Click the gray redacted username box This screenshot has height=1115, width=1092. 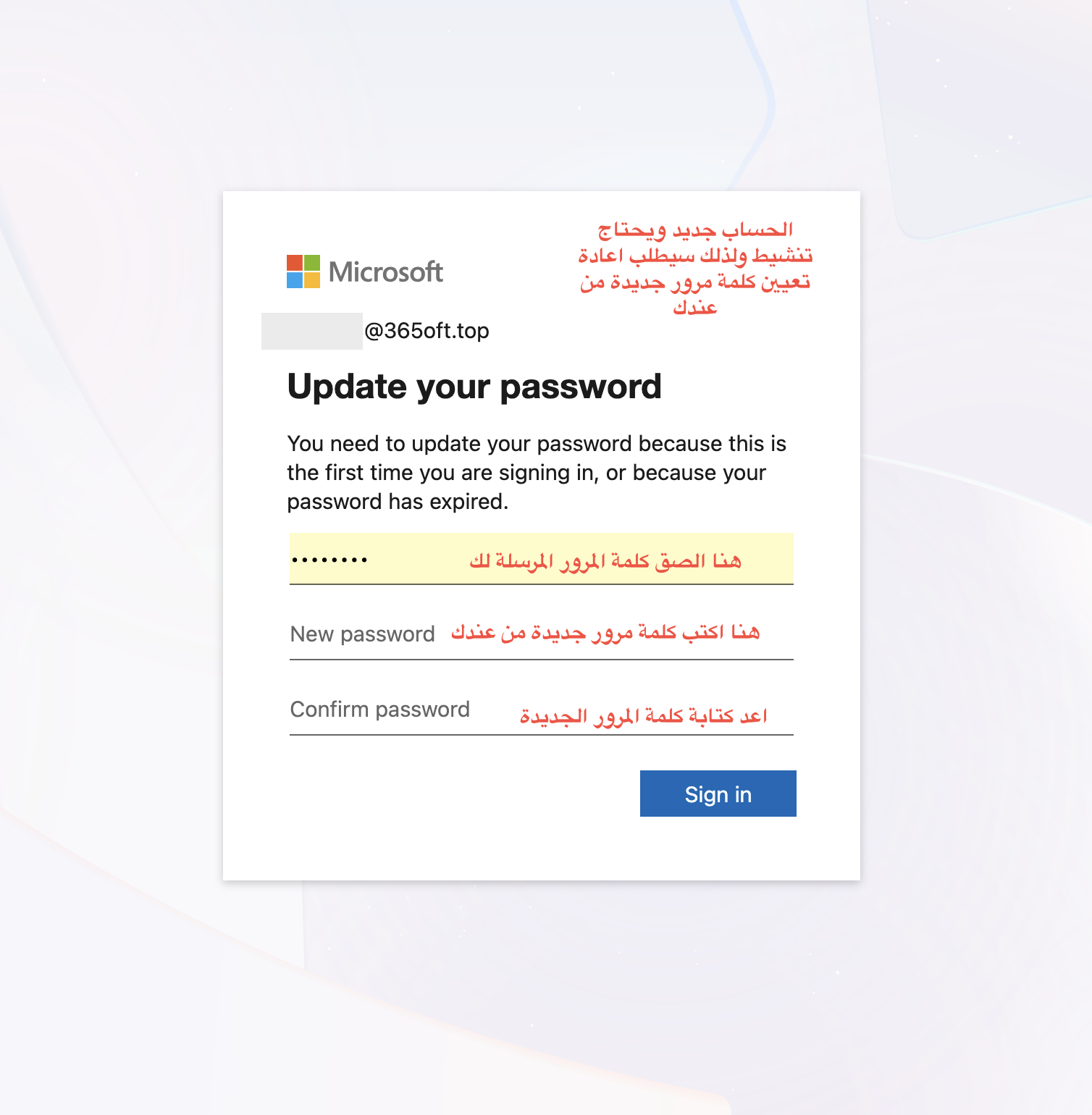pyautogui.click(x=311, y=331)
